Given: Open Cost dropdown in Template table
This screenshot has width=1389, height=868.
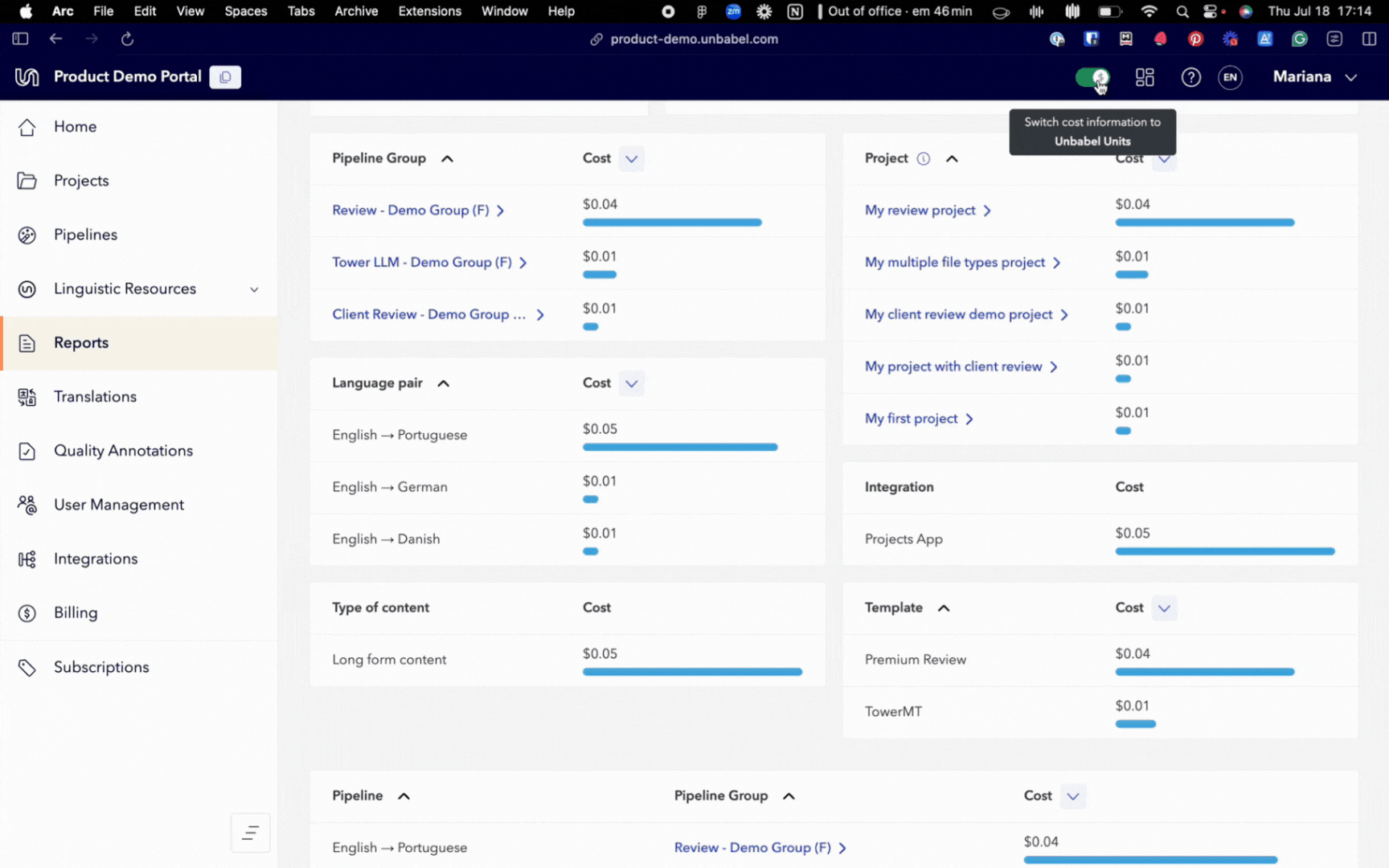Looking at the screenshot, I should (x=1164, y=608).
